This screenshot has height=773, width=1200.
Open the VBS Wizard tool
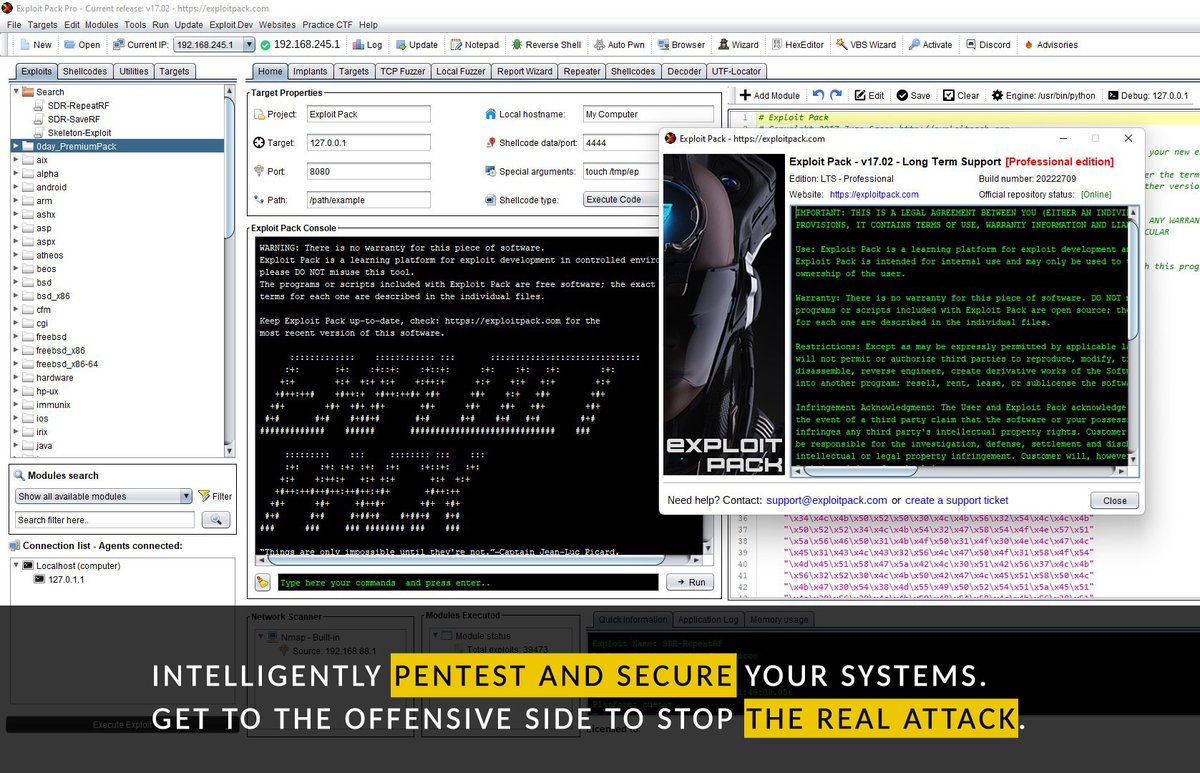(865, 44)
